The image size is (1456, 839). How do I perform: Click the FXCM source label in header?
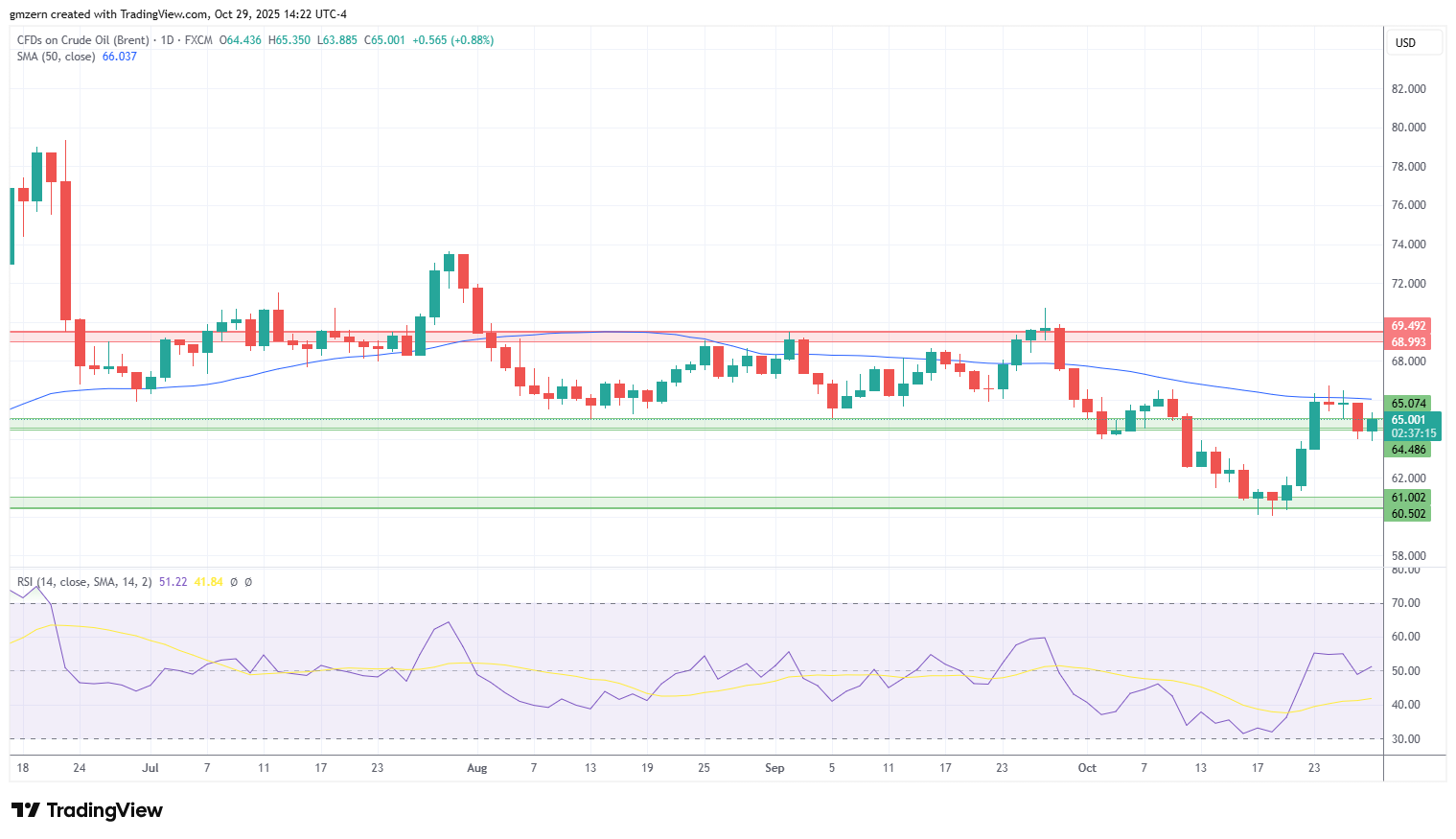click(198, 40)
